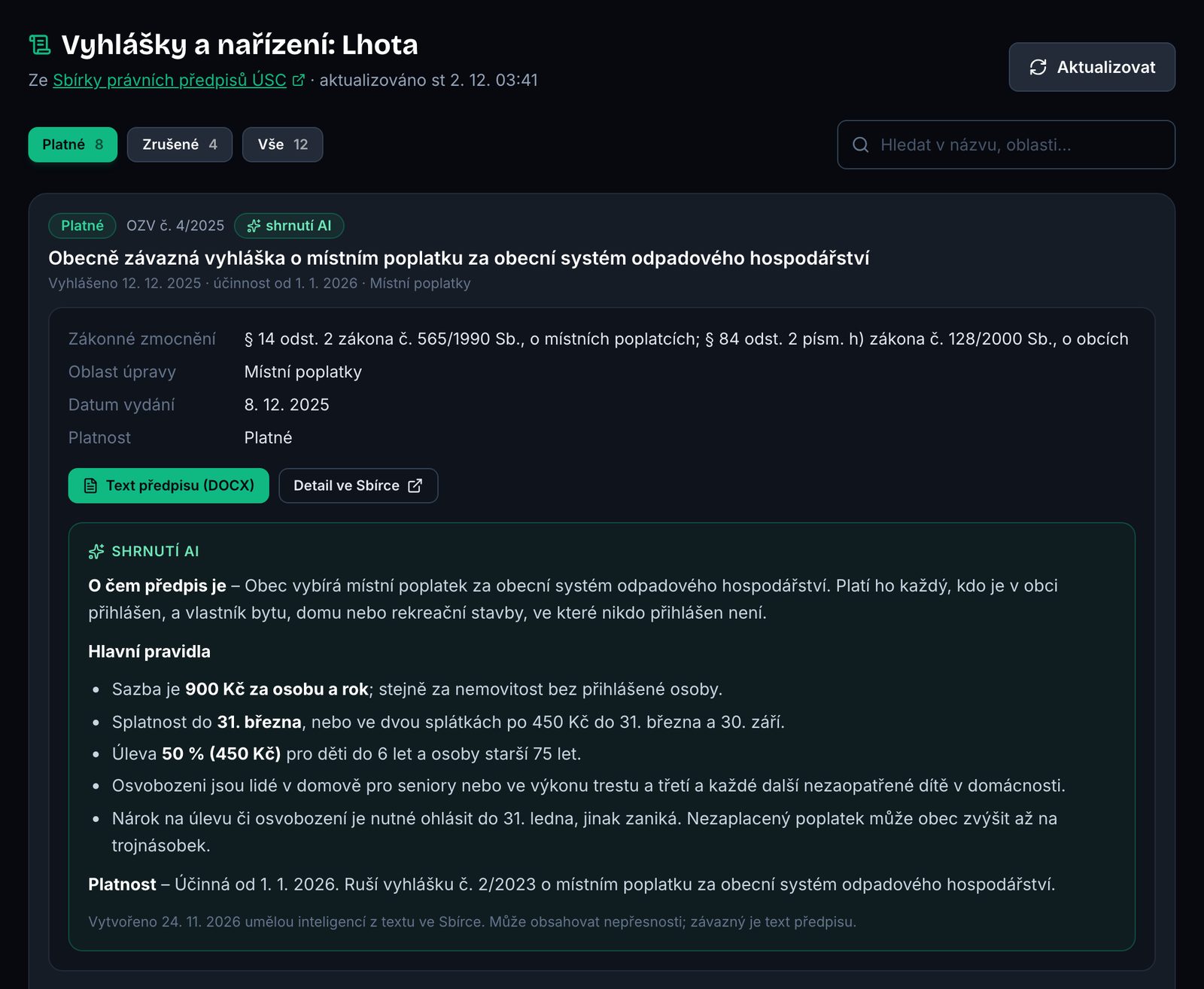Screen dimensions: 1204x989
Task: Click the magnifier icon in search field
Action: pos(860,145)
